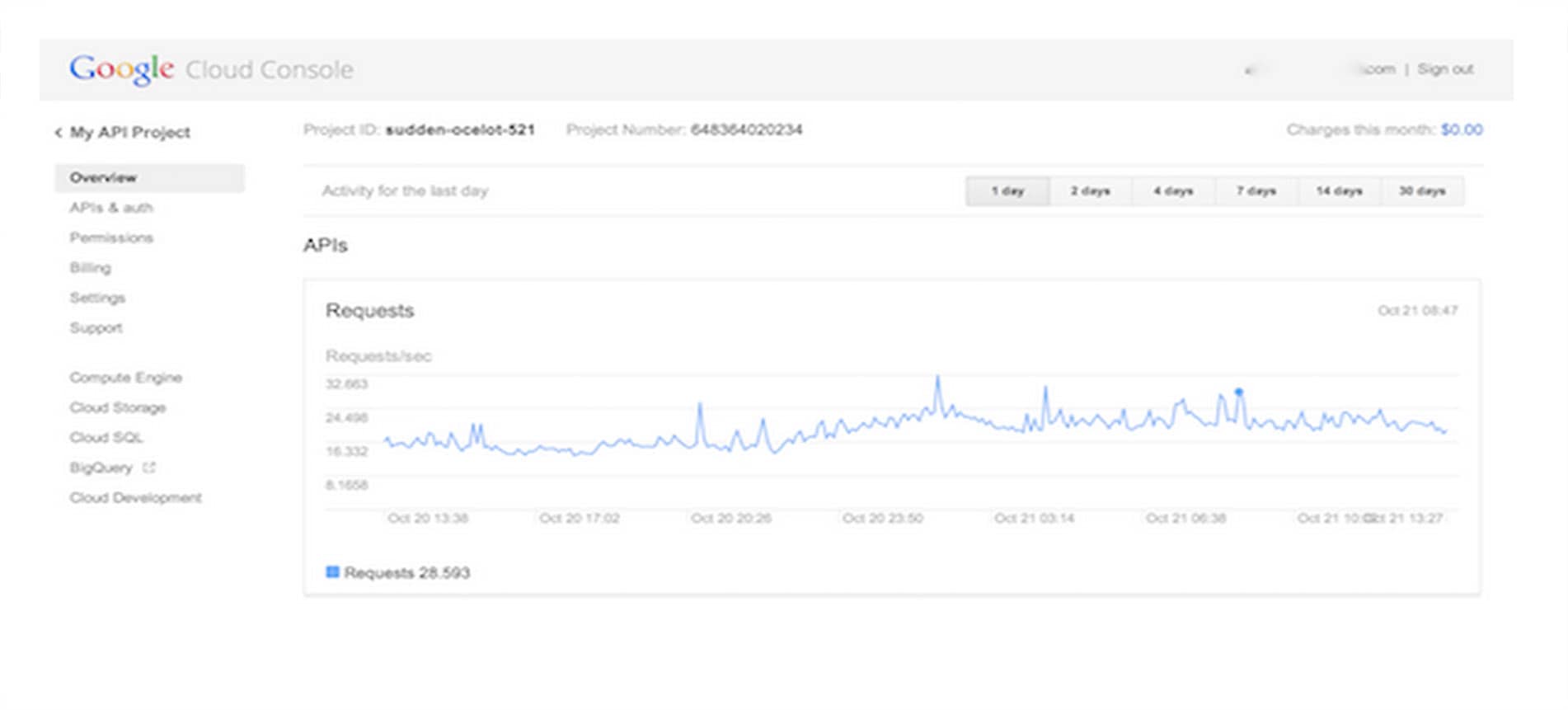Click My API Project title

point(130,133)
